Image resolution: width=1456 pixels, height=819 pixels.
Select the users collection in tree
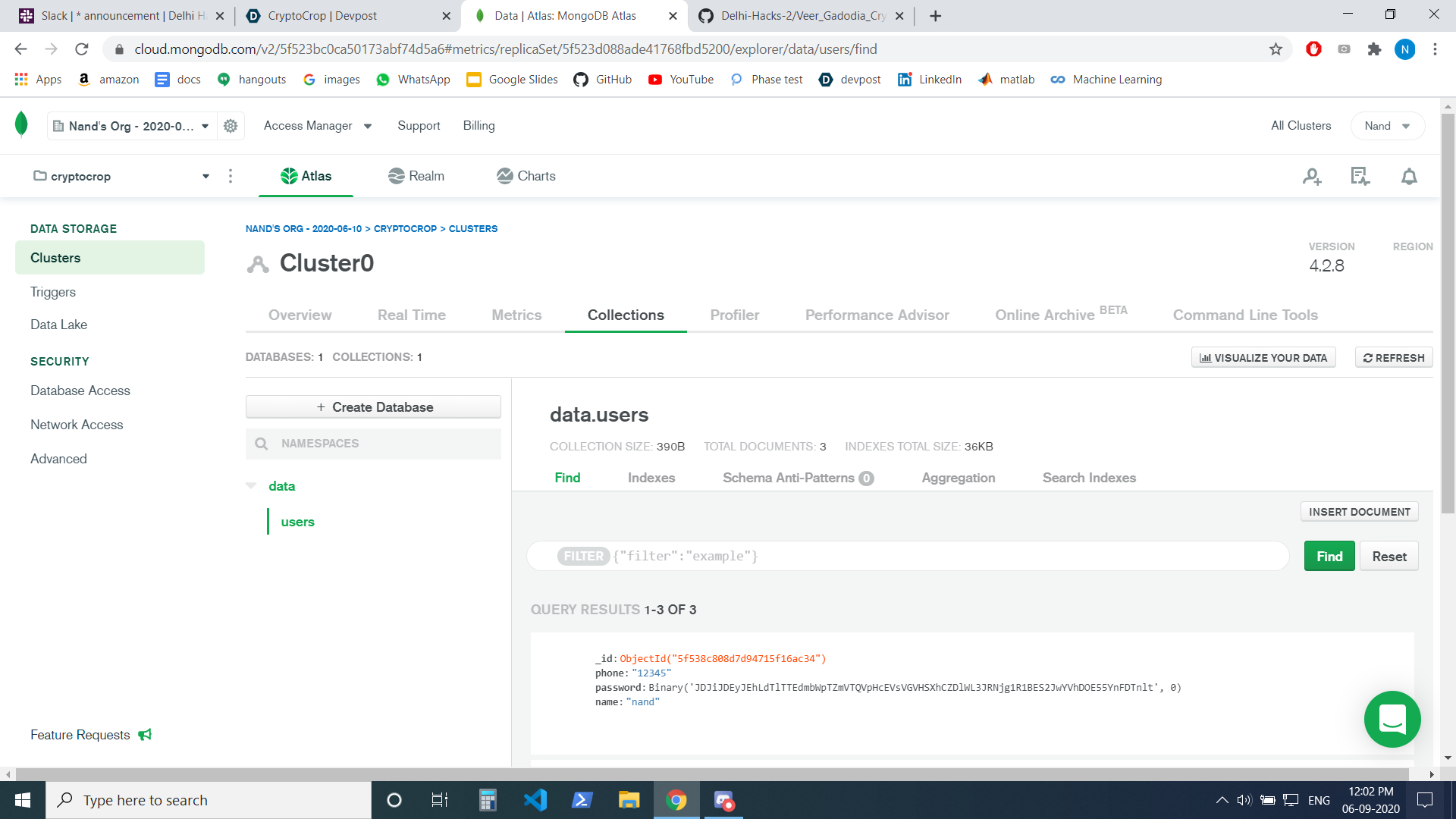[x=297, y=522]
